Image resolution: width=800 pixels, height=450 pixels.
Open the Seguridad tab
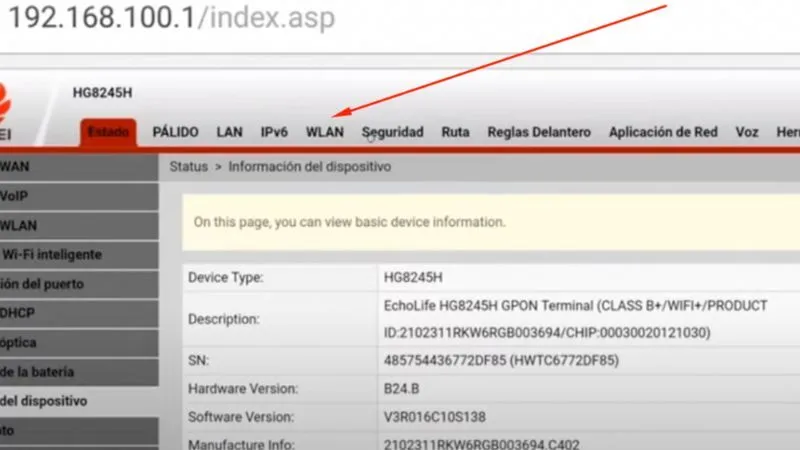tap(392, 132)
